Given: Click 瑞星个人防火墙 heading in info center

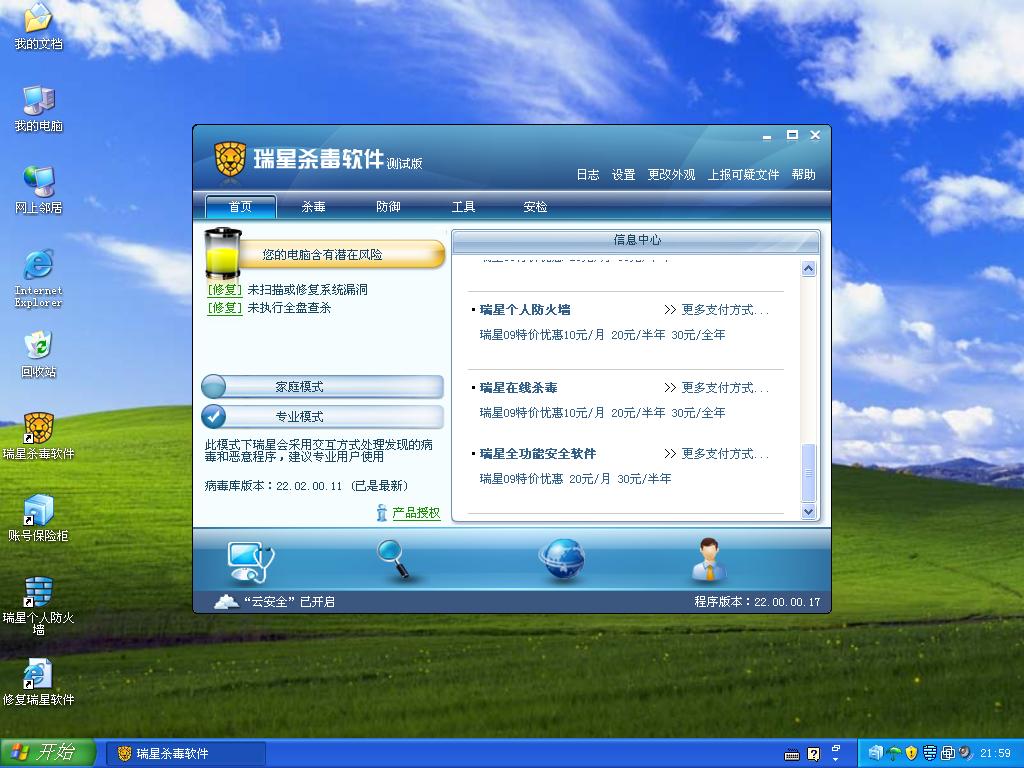Looking at the screenshot, I should [525, 310].
